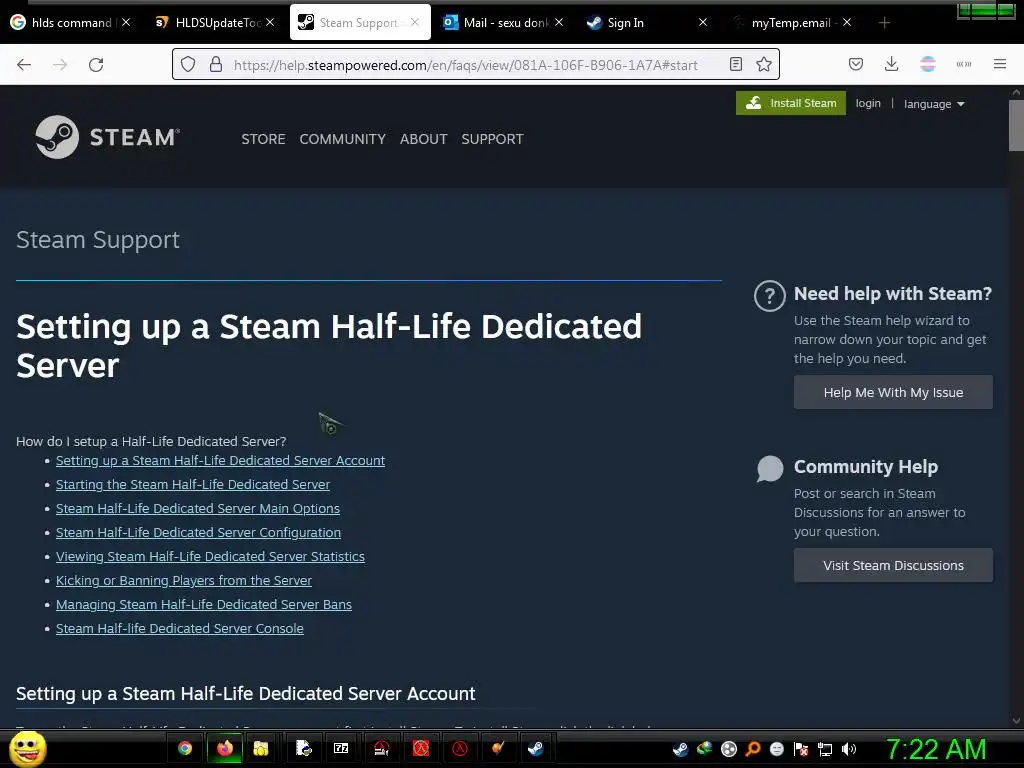Open the network tray icon
The width and height of the screenshot is (1024, 768).
[825, 749]
